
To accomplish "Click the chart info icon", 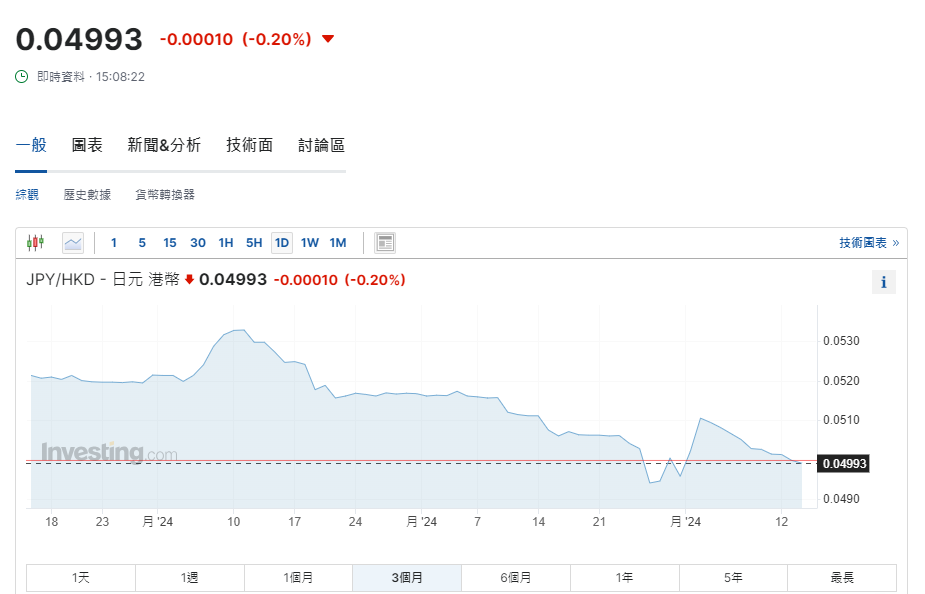I will click(x=883, y=282).
